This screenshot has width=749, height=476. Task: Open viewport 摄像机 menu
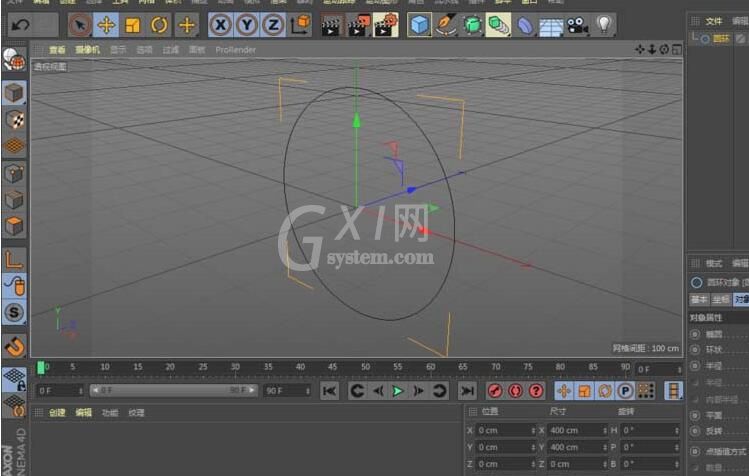88,50
